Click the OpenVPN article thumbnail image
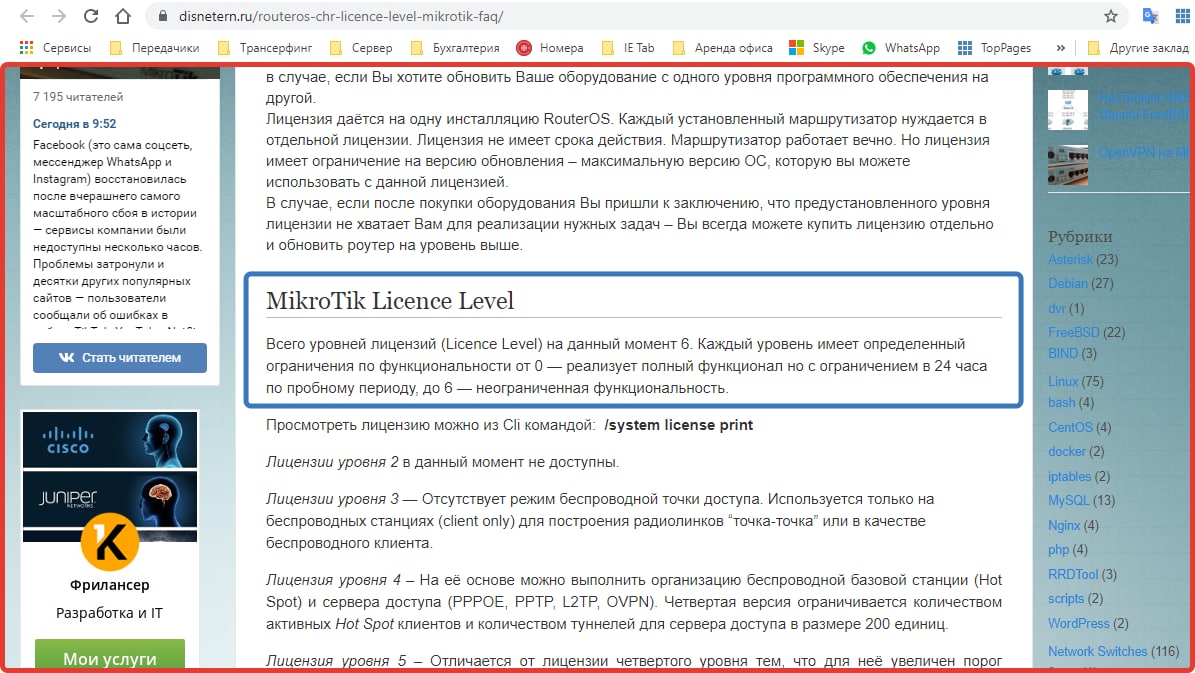 point(1068,165)
